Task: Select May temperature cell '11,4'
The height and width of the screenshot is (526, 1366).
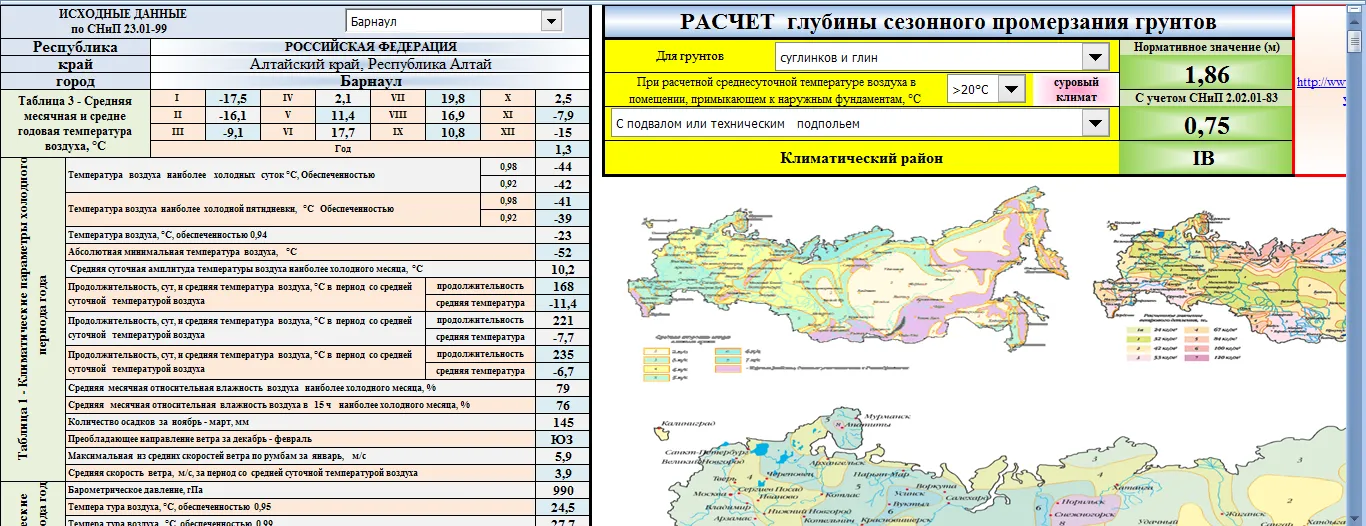Action: point(343,115)
